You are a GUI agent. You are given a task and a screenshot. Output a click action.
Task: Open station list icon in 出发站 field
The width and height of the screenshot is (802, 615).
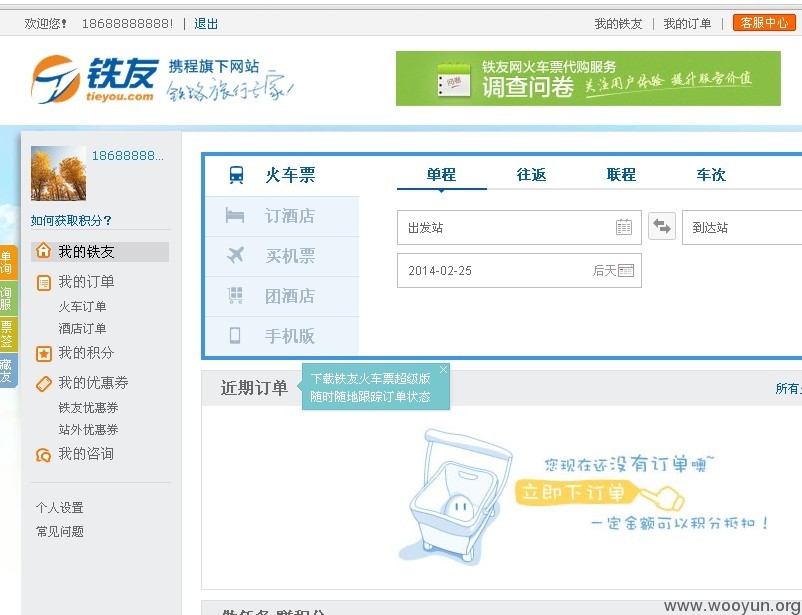point(624,227)
